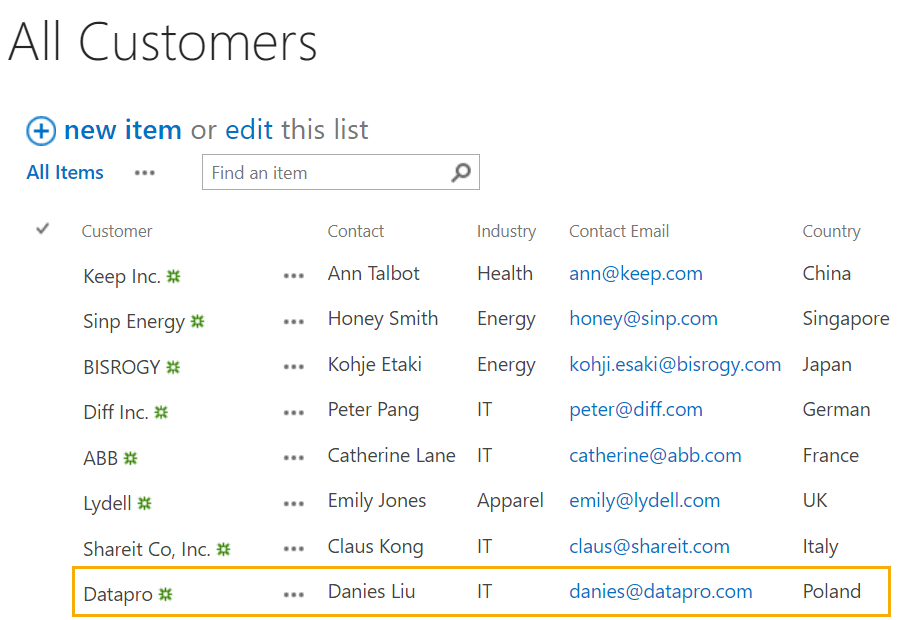
Task: Click the plus circle new item icon
Action: pos(41,131)
